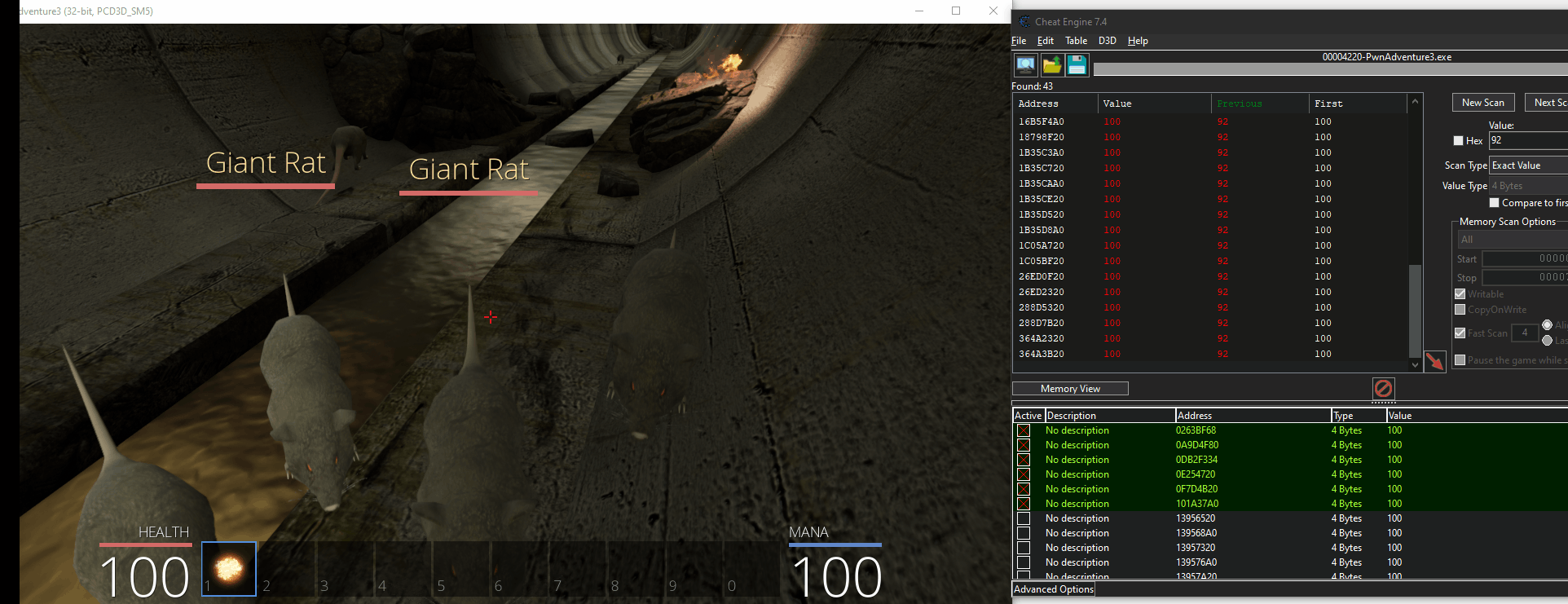Click the scan progress bar
Image resolution: width=1568 pixels, height=604 pixels.
(x=1330, y=69)
